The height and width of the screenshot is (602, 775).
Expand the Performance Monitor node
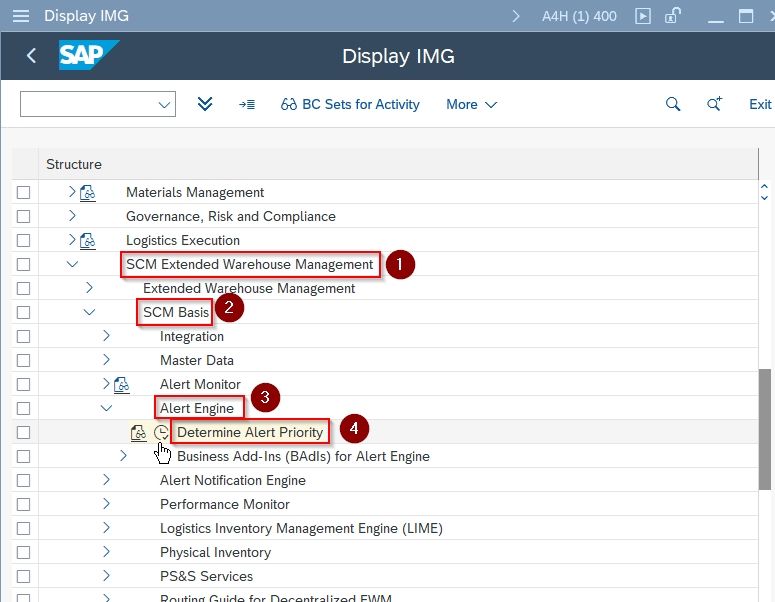(x=106, y=504)
